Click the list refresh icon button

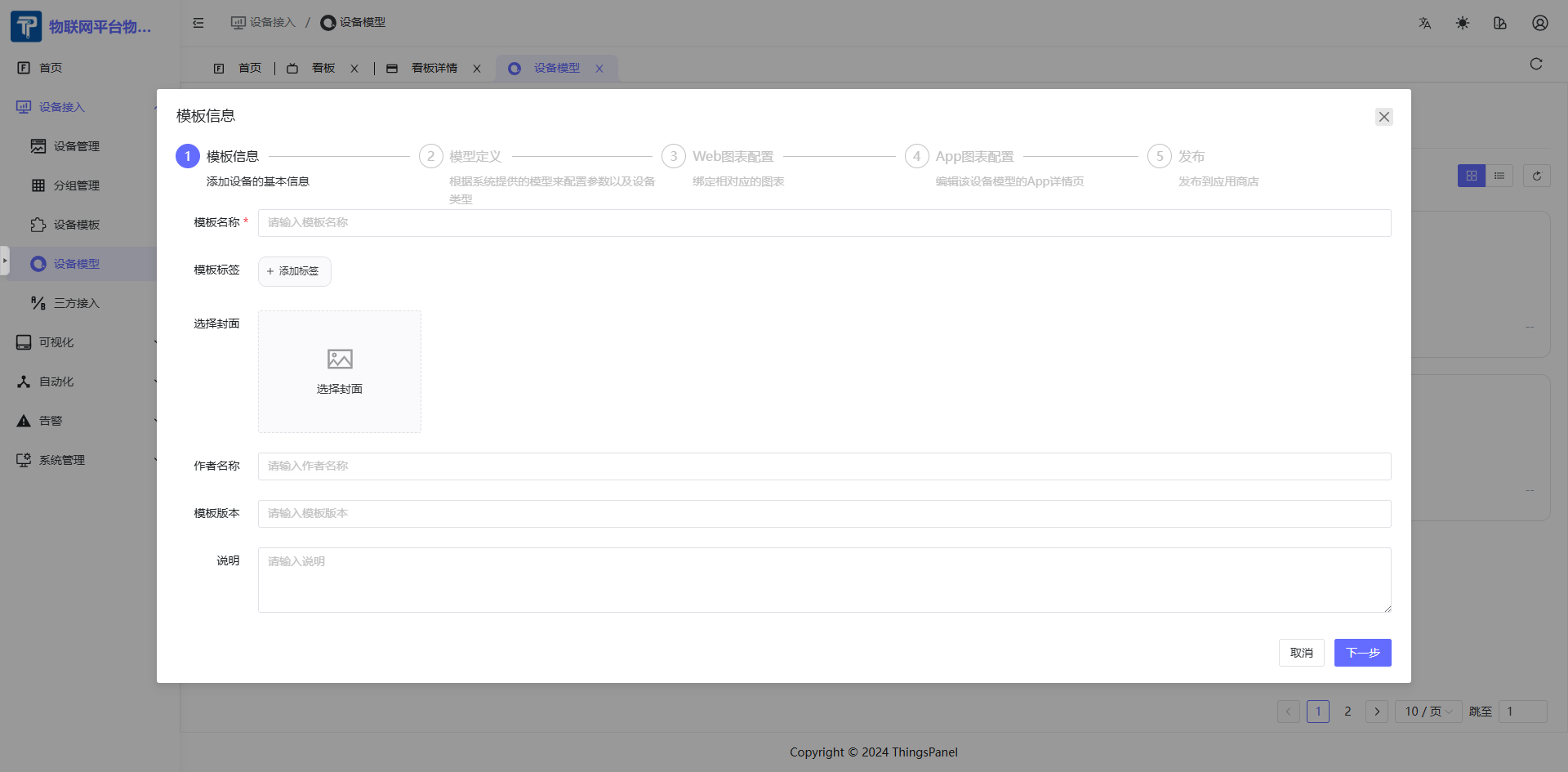tap(1537, 176)
